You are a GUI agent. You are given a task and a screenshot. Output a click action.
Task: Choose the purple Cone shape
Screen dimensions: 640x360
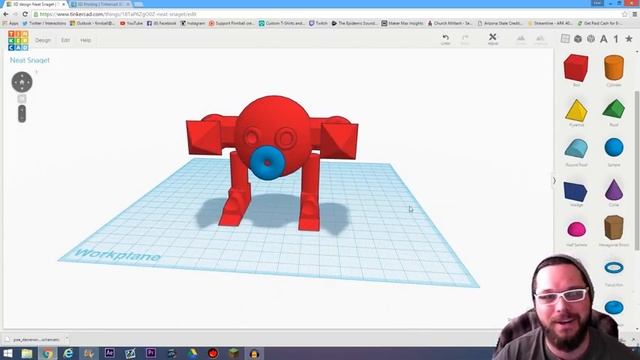coord(614,189)
